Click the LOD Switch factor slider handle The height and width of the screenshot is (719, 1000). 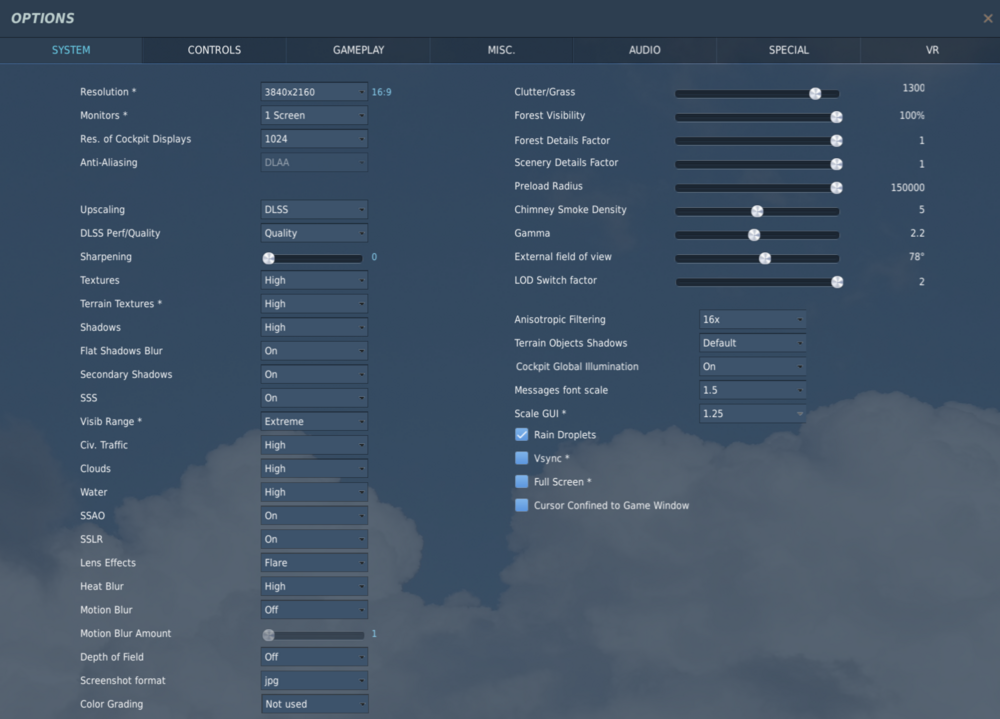837,282
